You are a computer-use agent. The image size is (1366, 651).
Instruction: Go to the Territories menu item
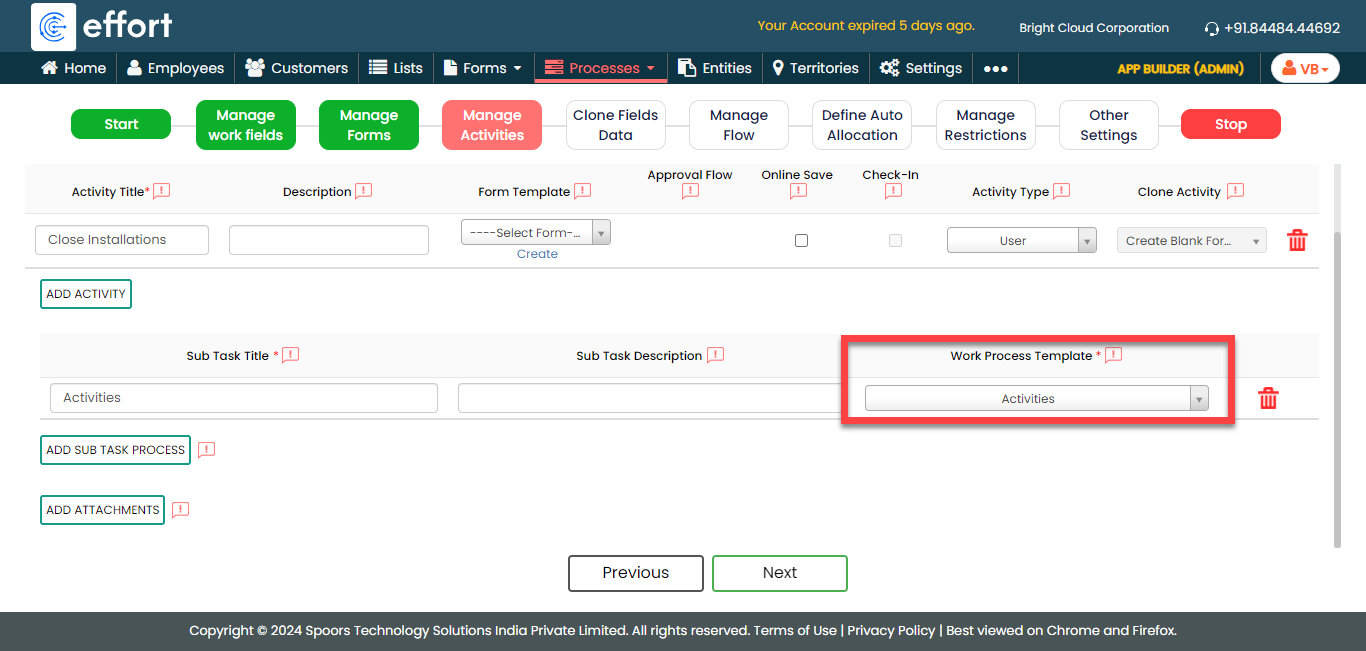(x=815, y=68)
